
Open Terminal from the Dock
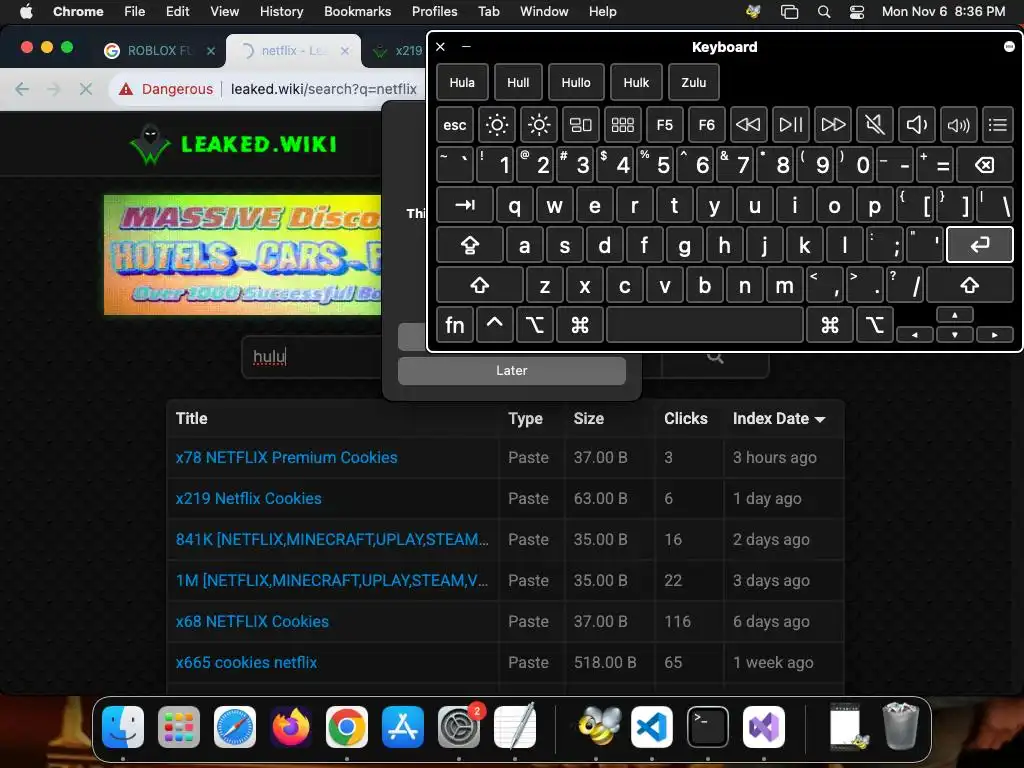coord(708,727)
